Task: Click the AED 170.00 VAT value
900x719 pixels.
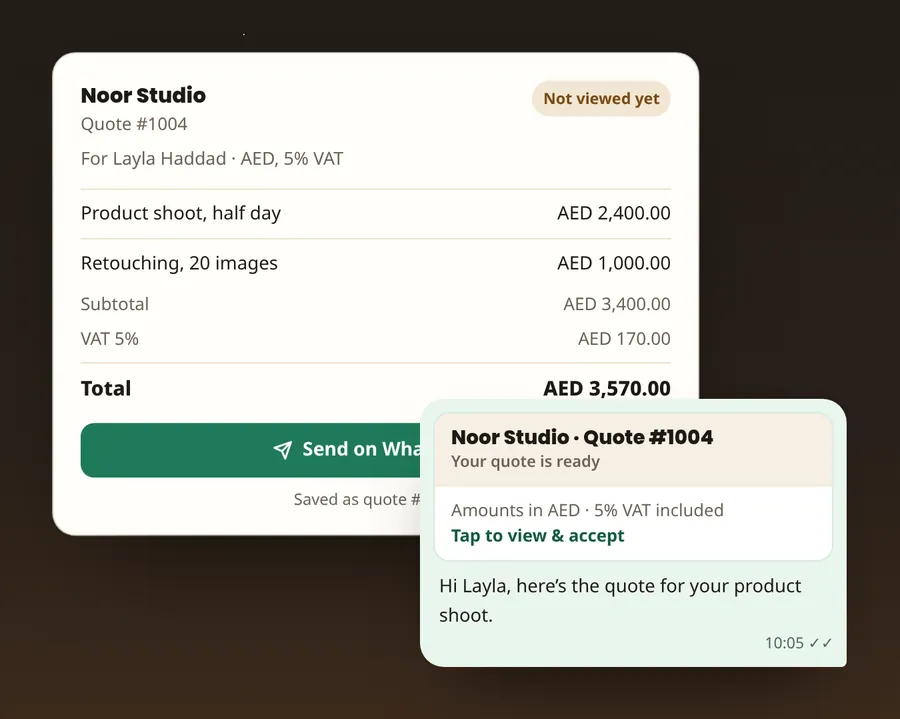Action: [x=624, y=339]
